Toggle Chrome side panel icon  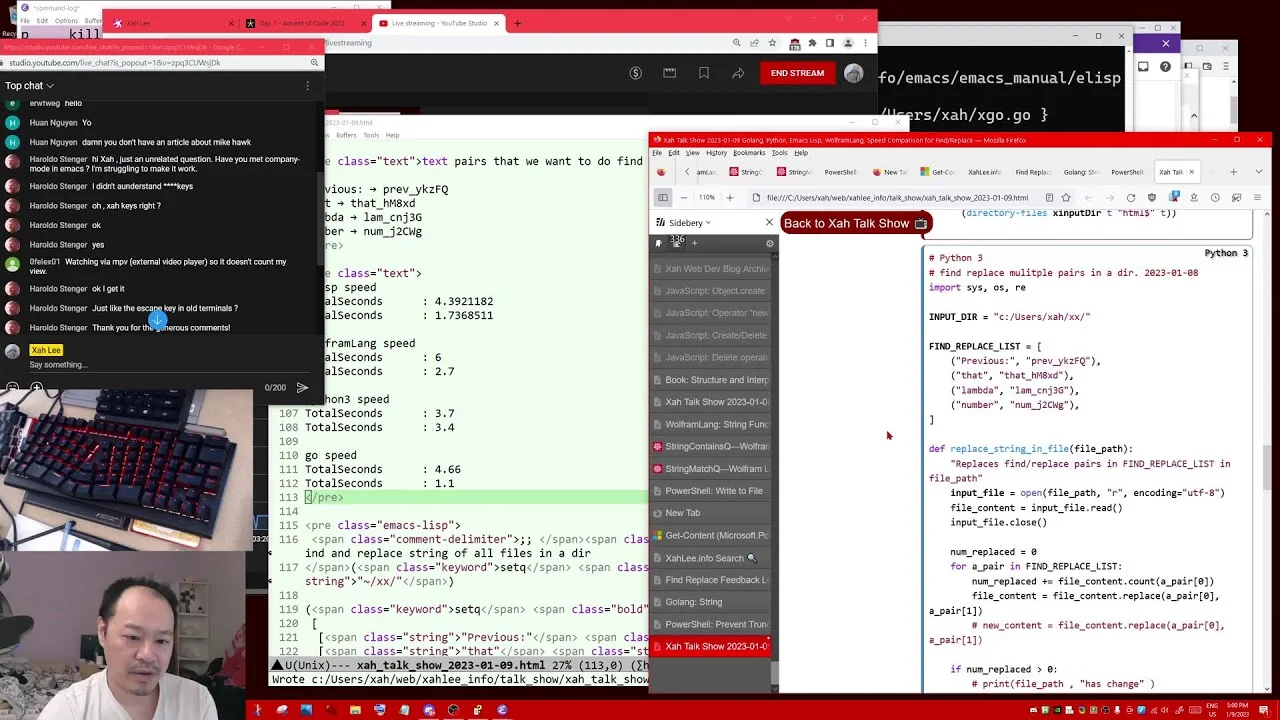(x=830, y=43)
